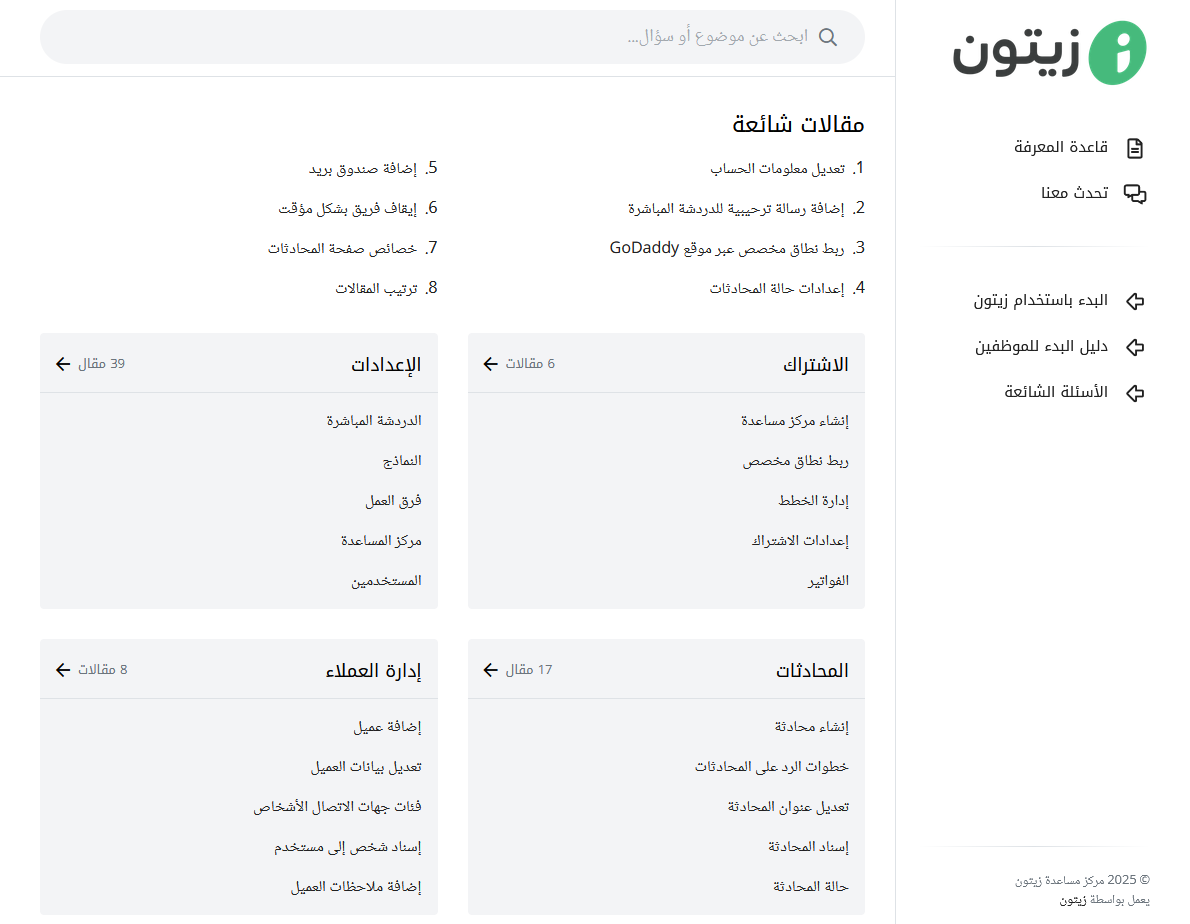Open the المحادثات category heading

tap(812, 671)
